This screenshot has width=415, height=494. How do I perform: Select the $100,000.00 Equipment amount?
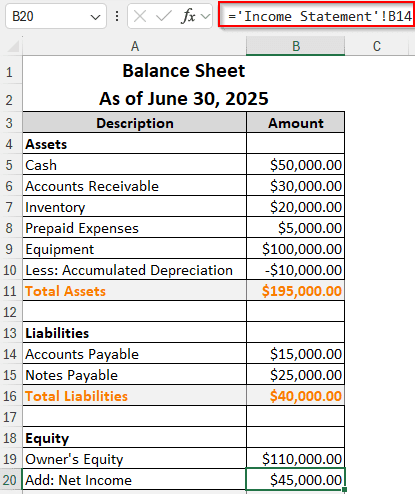coord(296,249)
